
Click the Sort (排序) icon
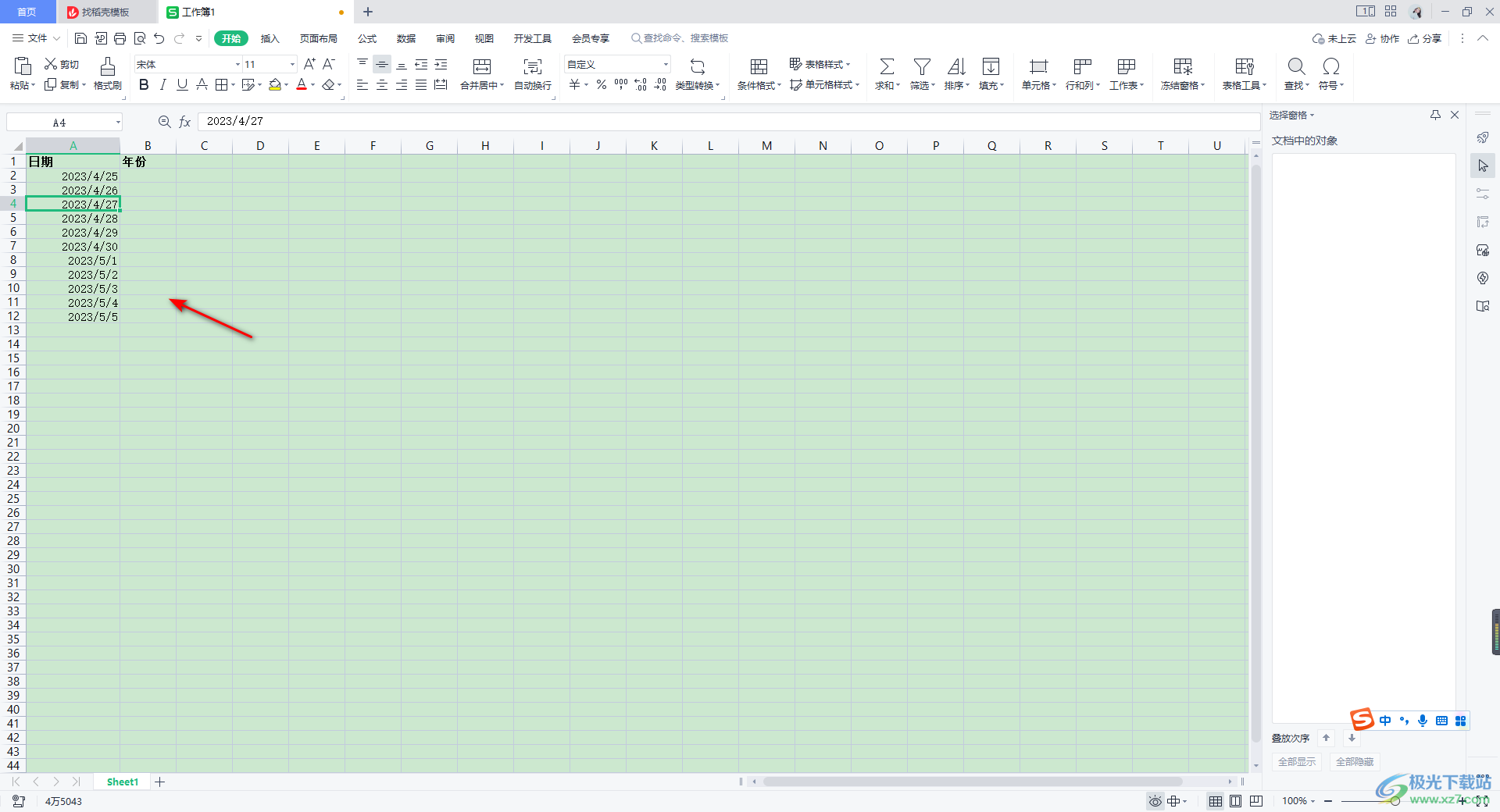click(x=956, y=66)
